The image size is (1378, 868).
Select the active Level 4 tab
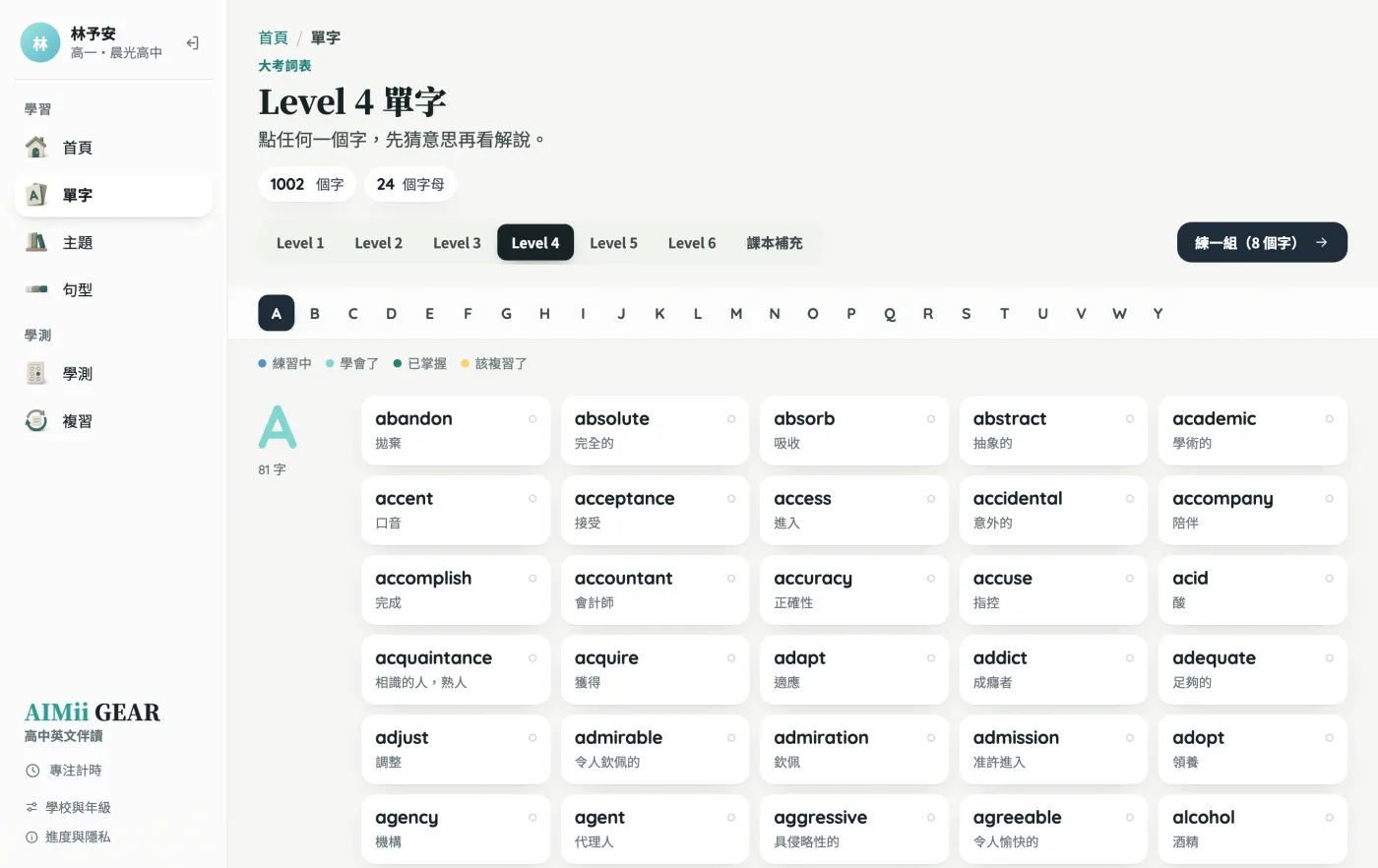(x=535, y=243)
